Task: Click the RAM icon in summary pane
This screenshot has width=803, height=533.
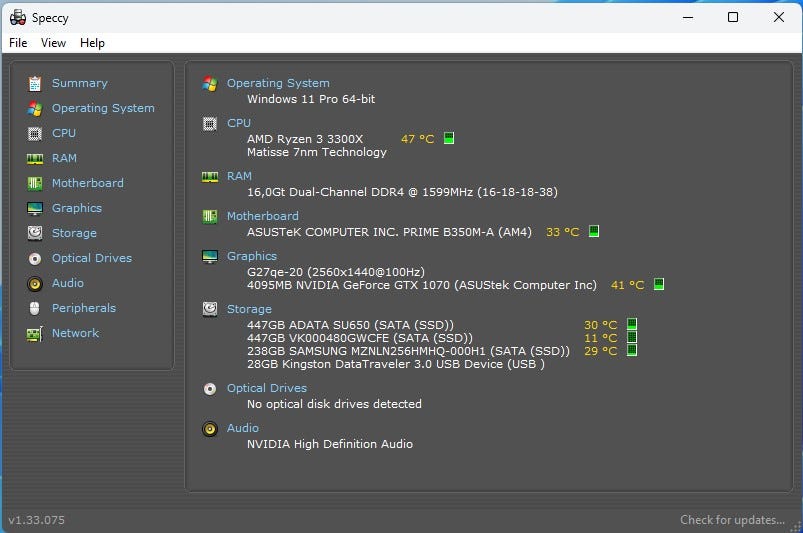Action: (210, 177)
